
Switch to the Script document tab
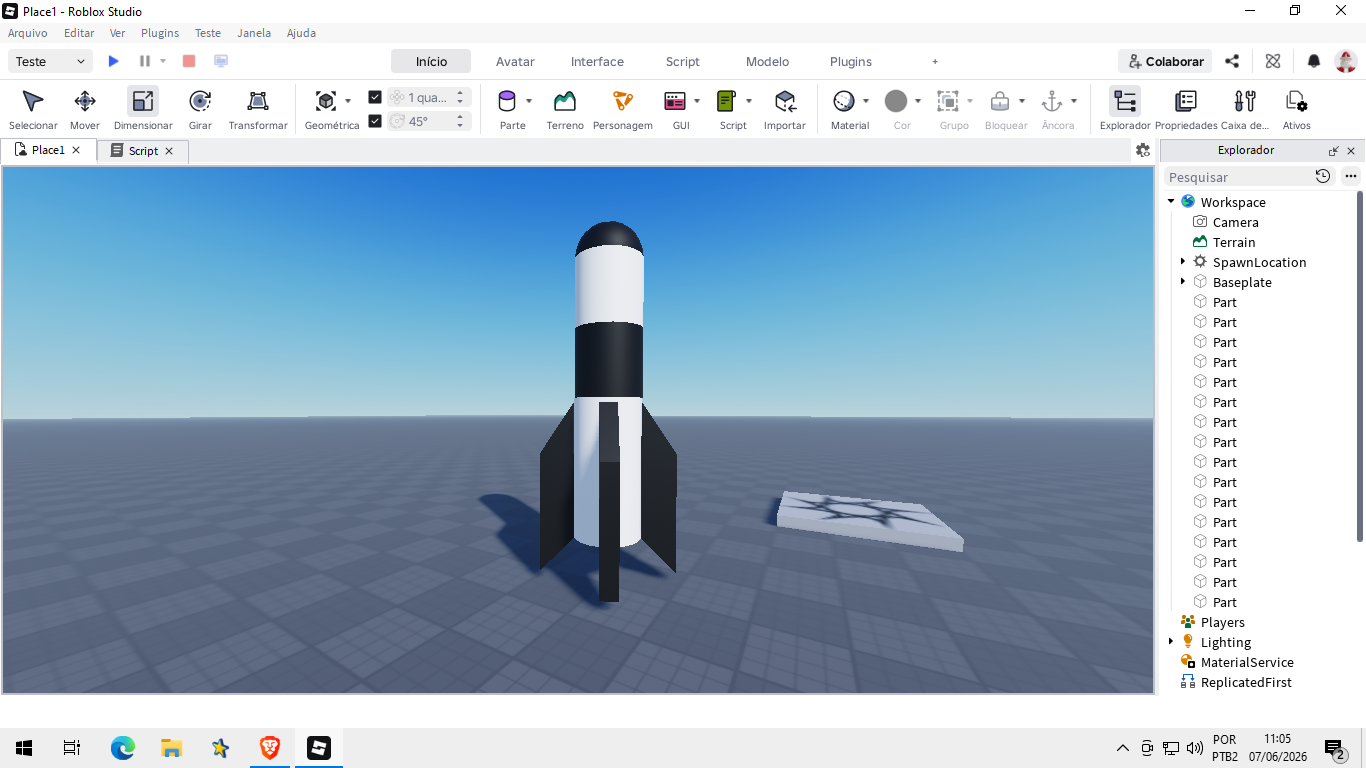point(143,151)
